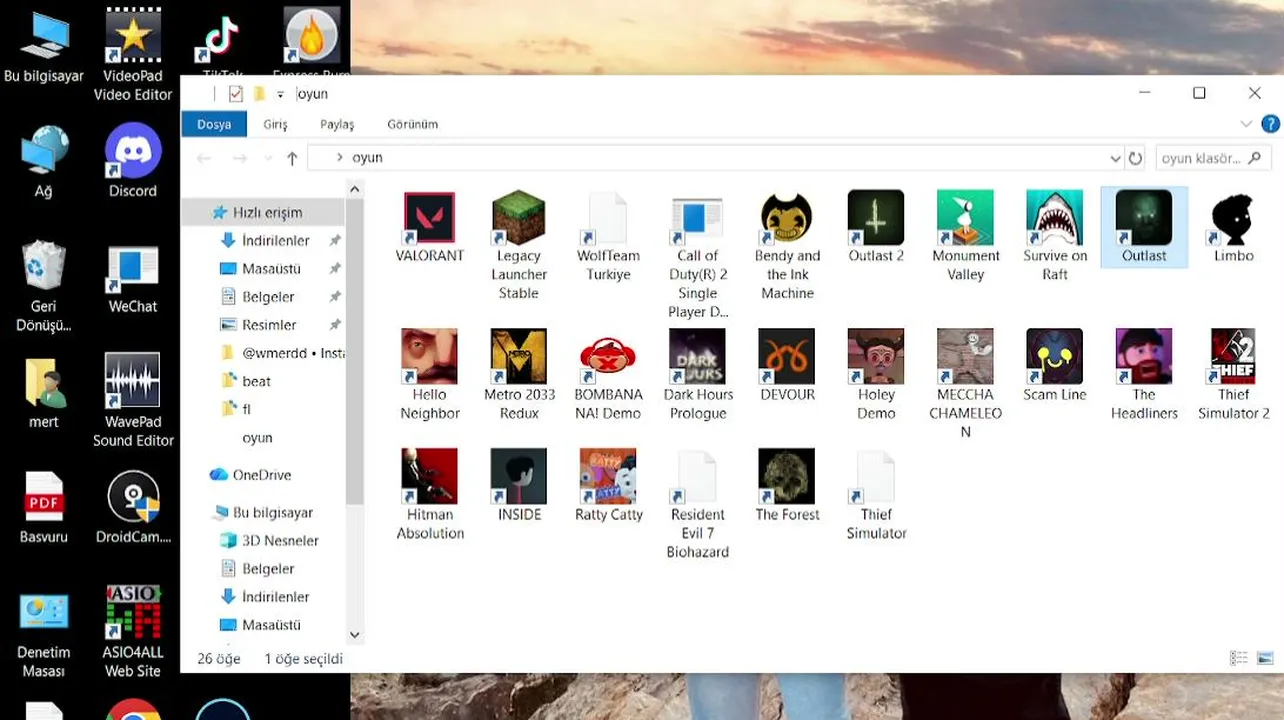Switch to details list view
The width and height of the screenshot is (1284, 720).
(x=1239, y=658)
